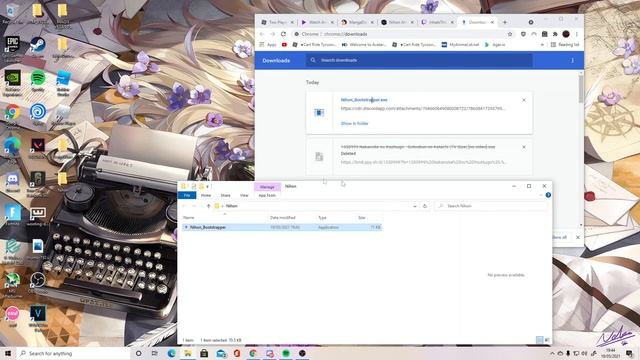Open Discord desktop shortcut
This screenshot has width=640, height=360.
13,182
